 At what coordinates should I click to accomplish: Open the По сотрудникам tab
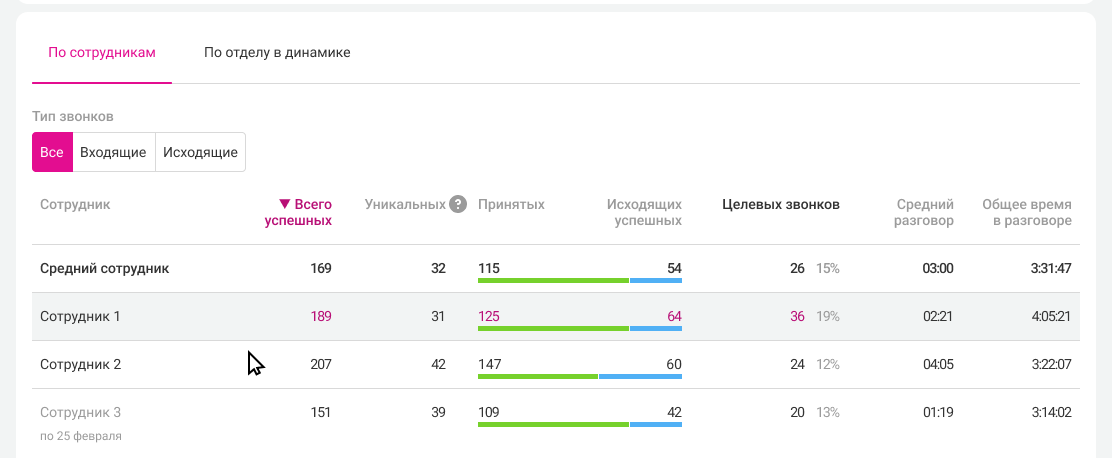click(x=101, y=52)
